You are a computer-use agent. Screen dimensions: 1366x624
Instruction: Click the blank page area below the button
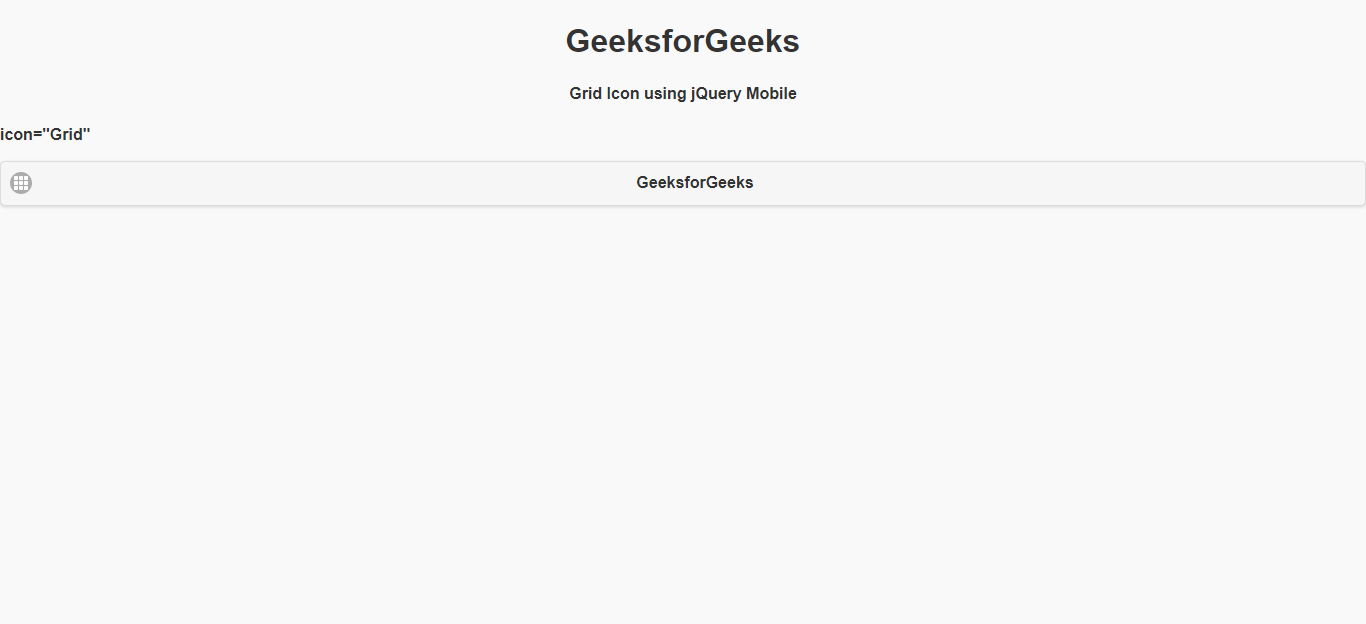[683, 414]
